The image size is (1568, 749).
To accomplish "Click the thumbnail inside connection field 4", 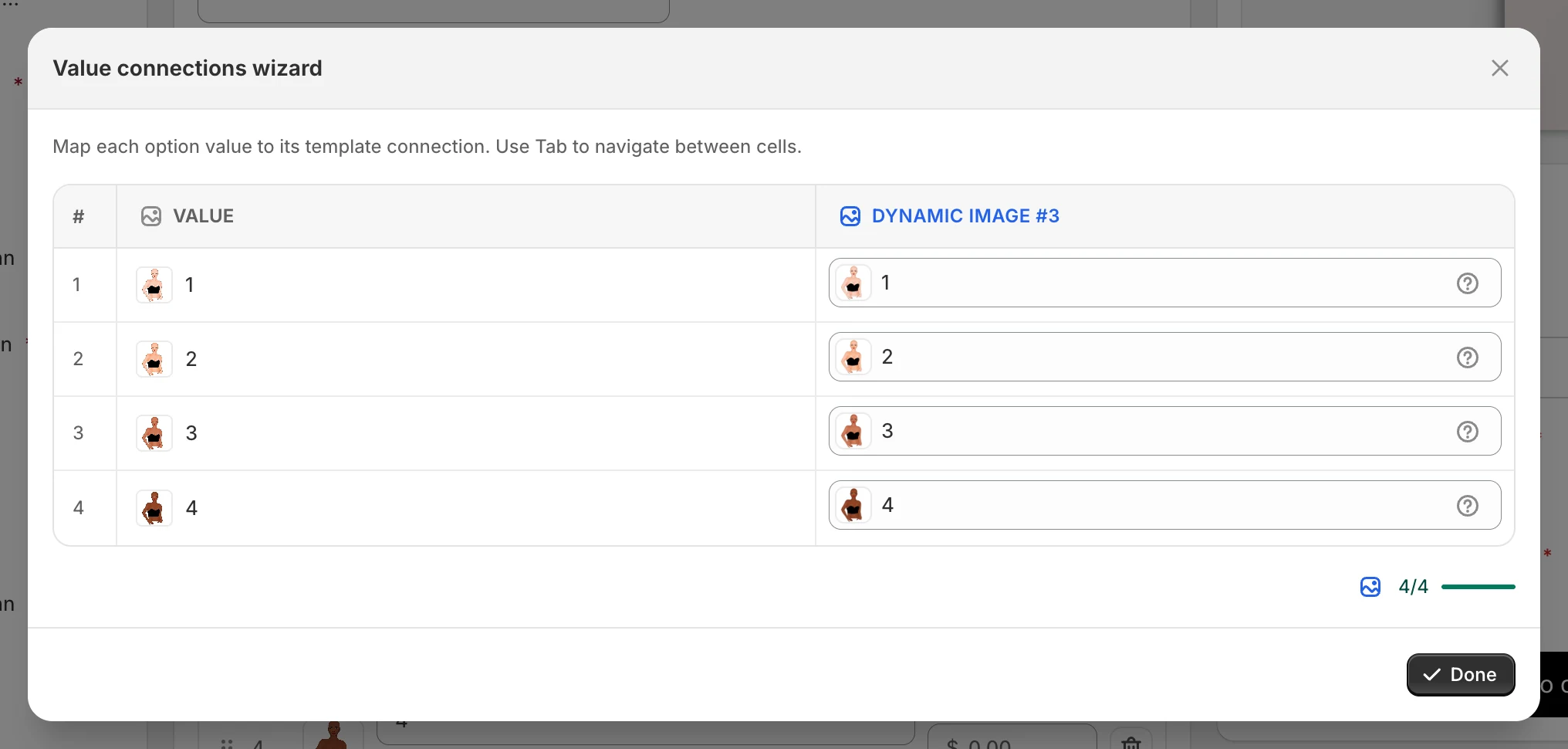I will pos(853,505).
